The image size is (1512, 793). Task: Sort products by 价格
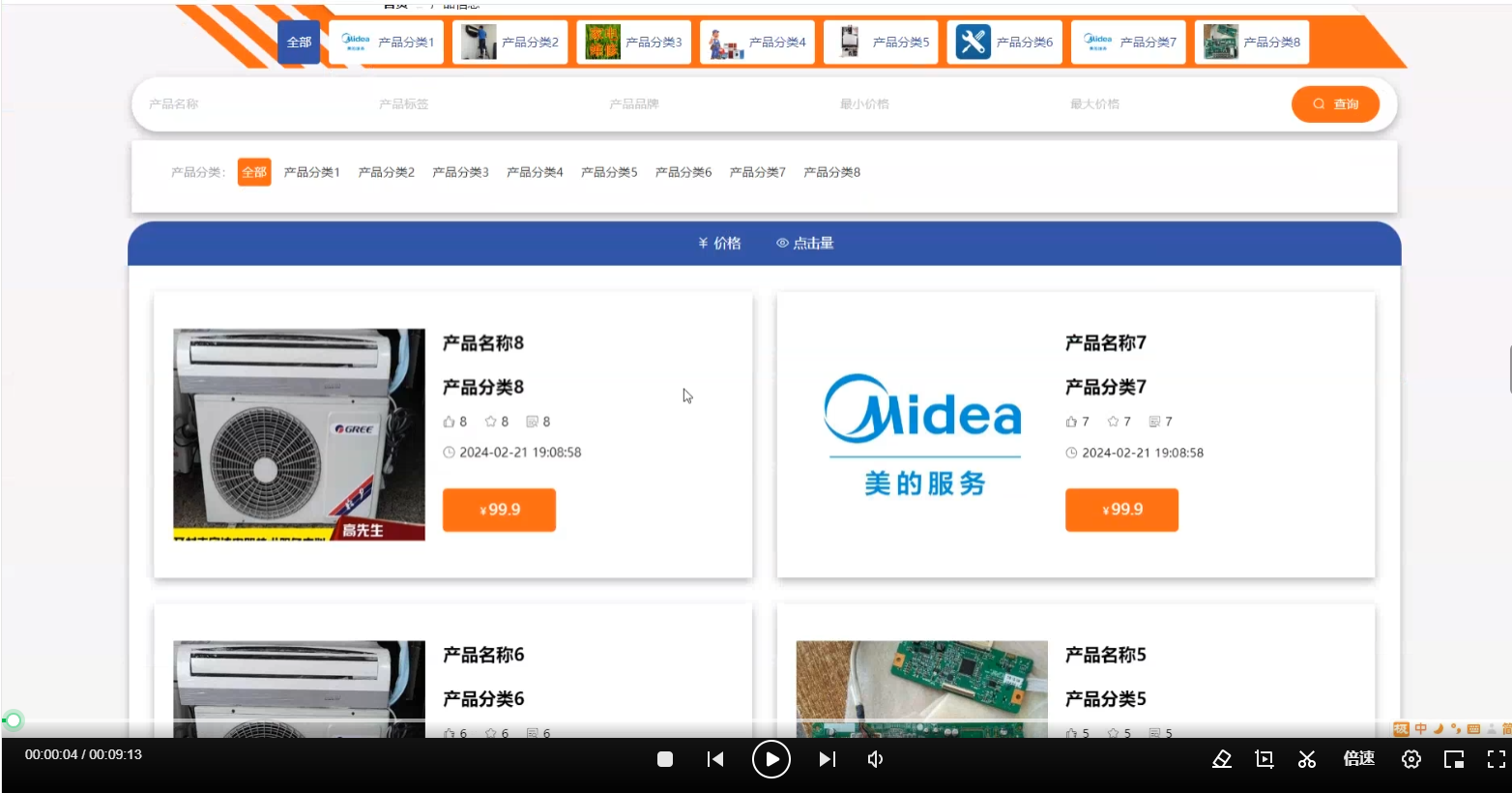719,244
